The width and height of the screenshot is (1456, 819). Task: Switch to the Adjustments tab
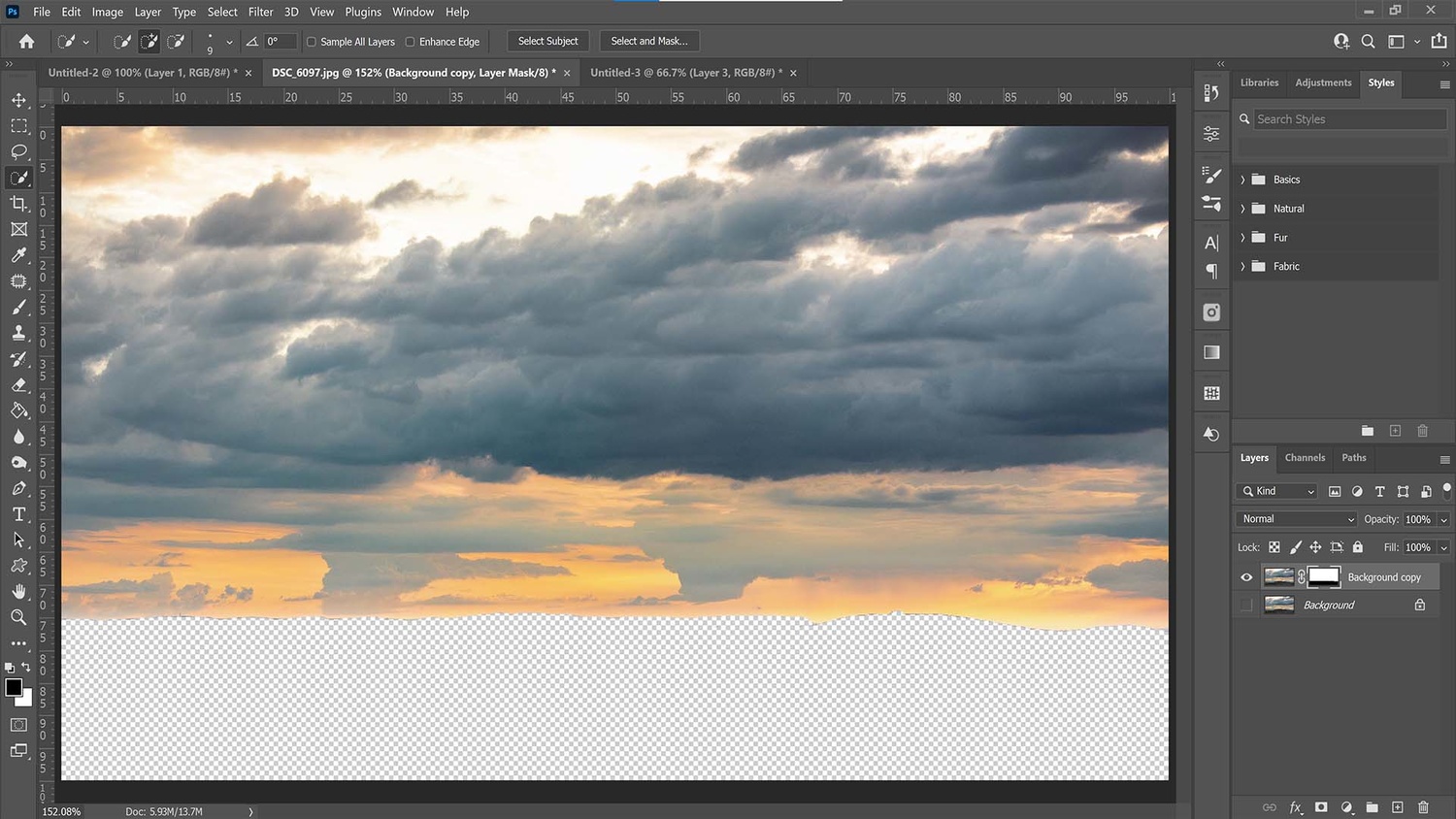tap(1323, 82)
